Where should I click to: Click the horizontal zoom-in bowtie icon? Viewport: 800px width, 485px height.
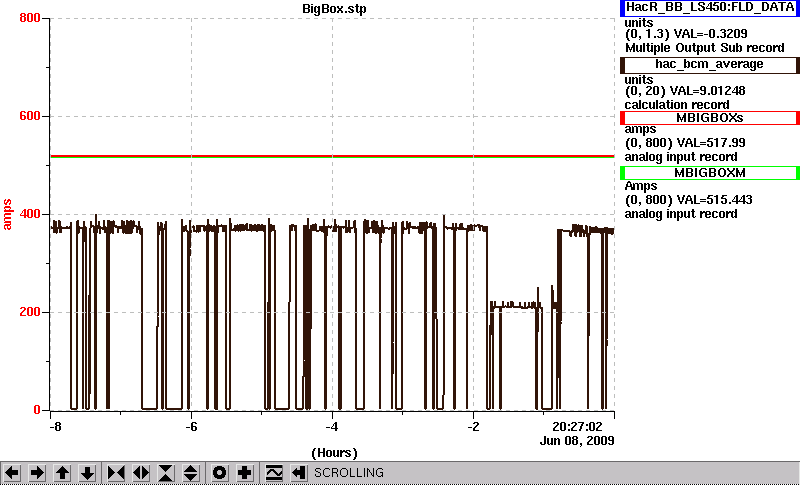pos(116,473)
